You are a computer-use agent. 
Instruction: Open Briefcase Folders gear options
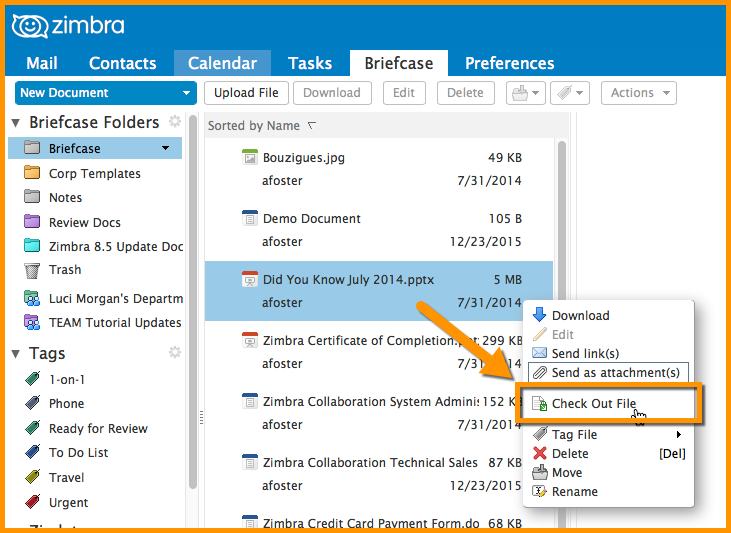click(175, 121)
